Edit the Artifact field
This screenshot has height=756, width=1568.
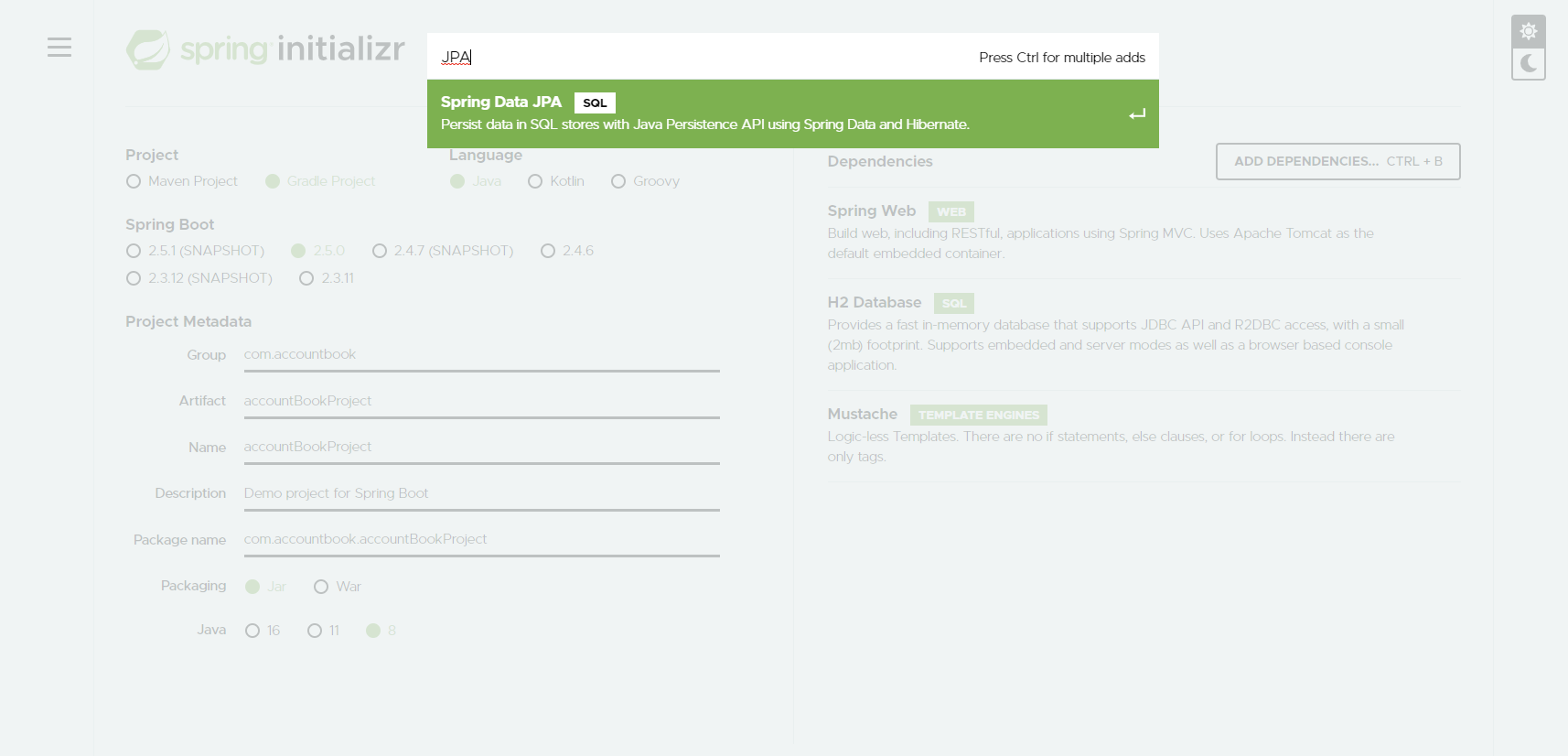(x=482, y=402)
